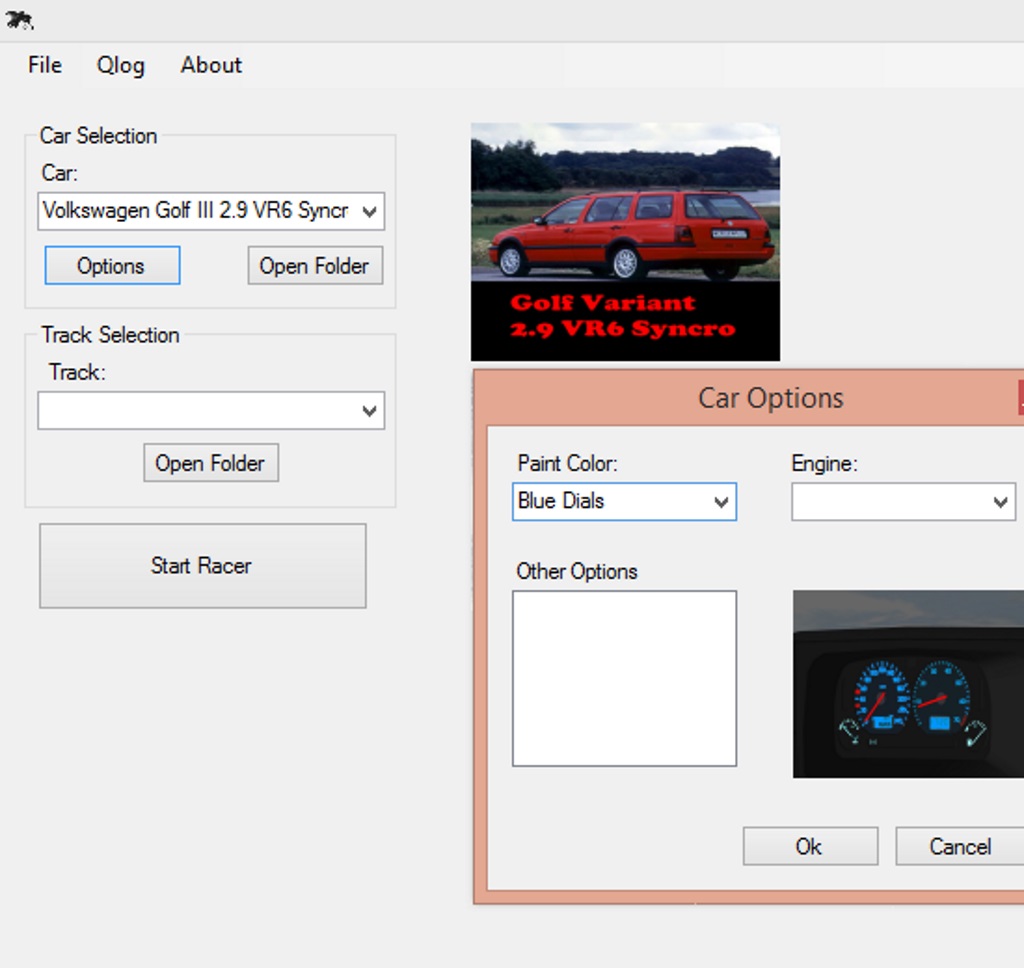Click the Golf Variant car preview image
The image size is (1024, 968).
[625, 242]
